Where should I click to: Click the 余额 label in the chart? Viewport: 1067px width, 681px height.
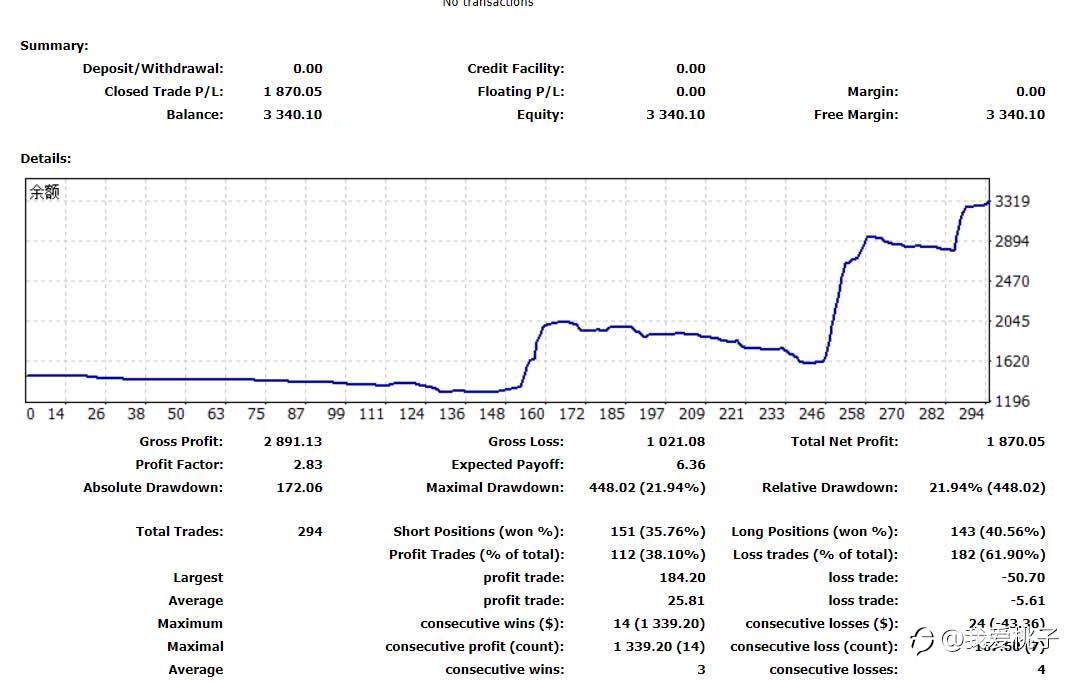pyautogui.click(x=44, y=193)
